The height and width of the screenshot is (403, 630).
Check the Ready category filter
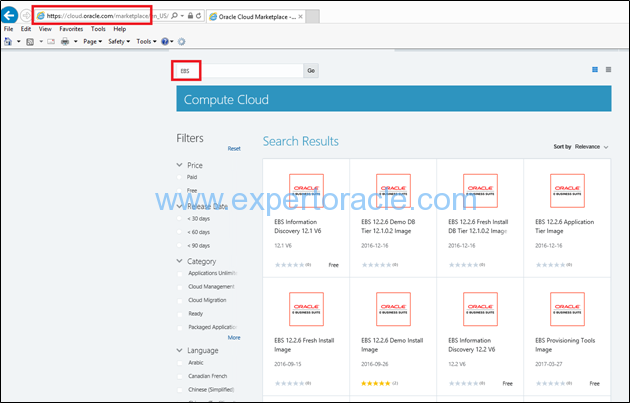coord(180,314)
